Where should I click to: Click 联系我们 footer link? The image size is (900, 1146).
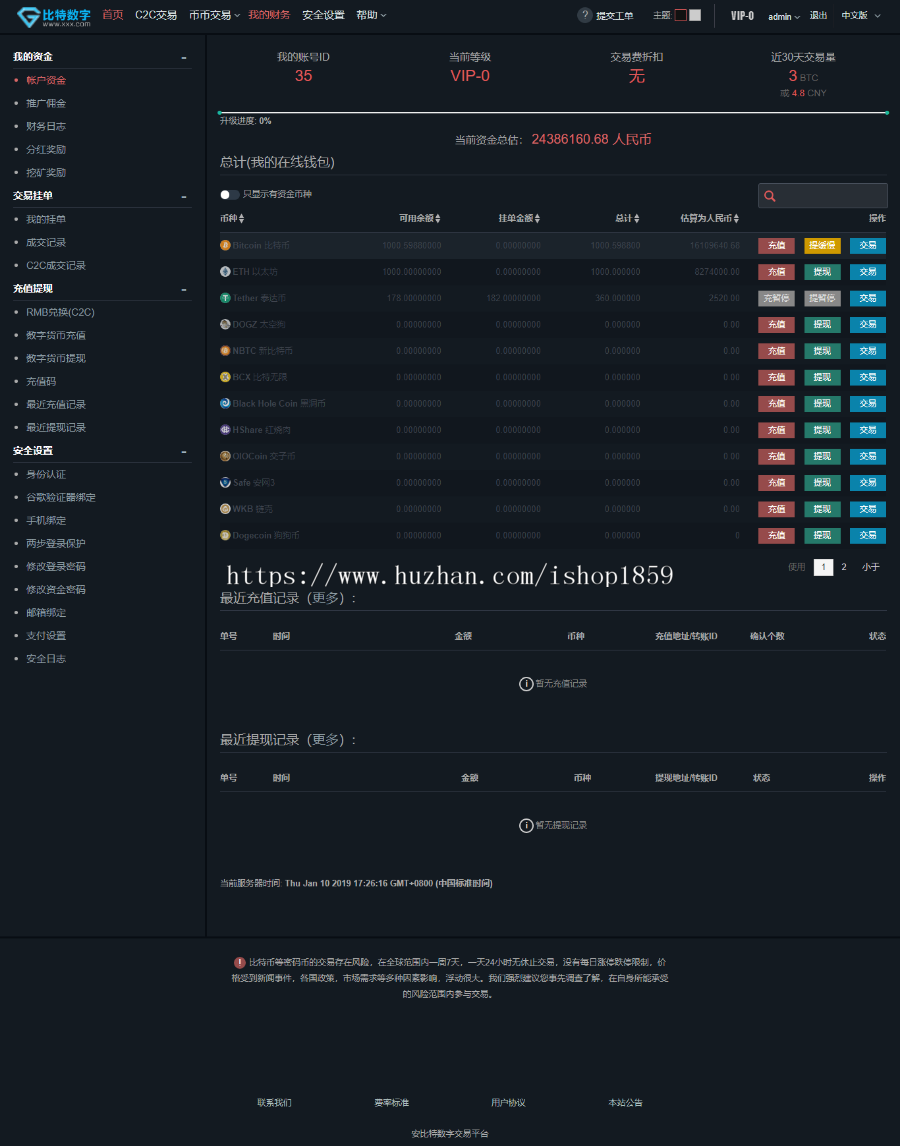tap(274, 1103)
